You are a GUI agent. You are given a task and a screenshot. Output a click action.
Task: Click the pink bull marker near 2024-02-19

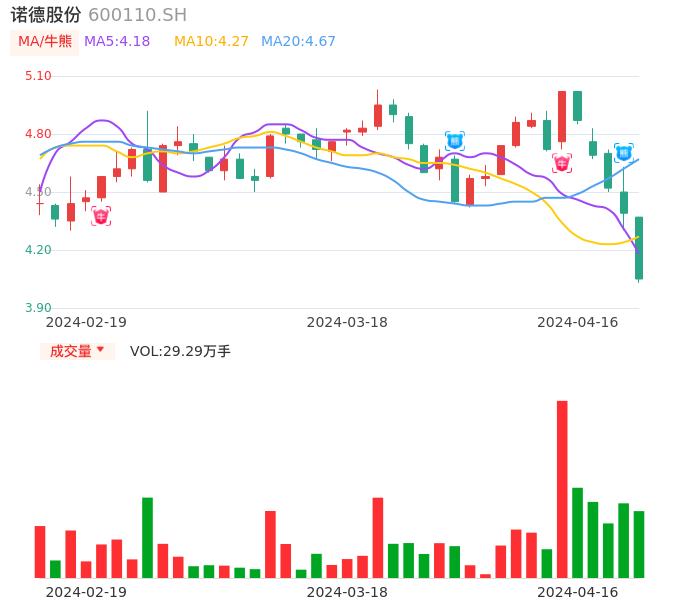coord(101,215)
